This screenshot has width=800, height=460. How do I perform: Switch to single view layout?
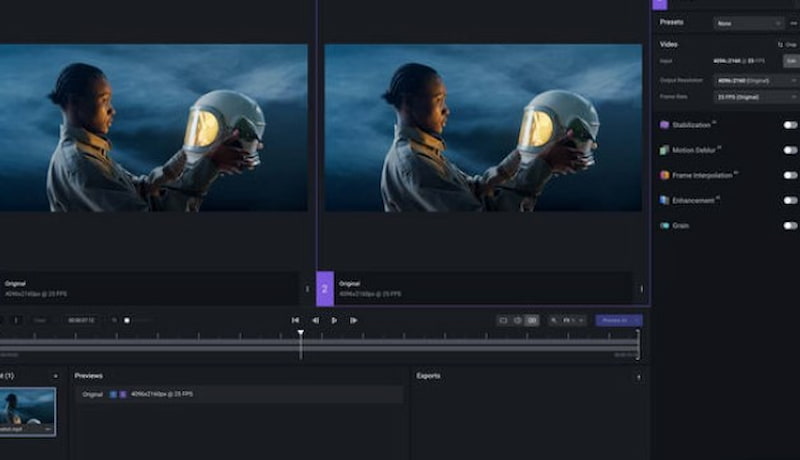[504, 320]
